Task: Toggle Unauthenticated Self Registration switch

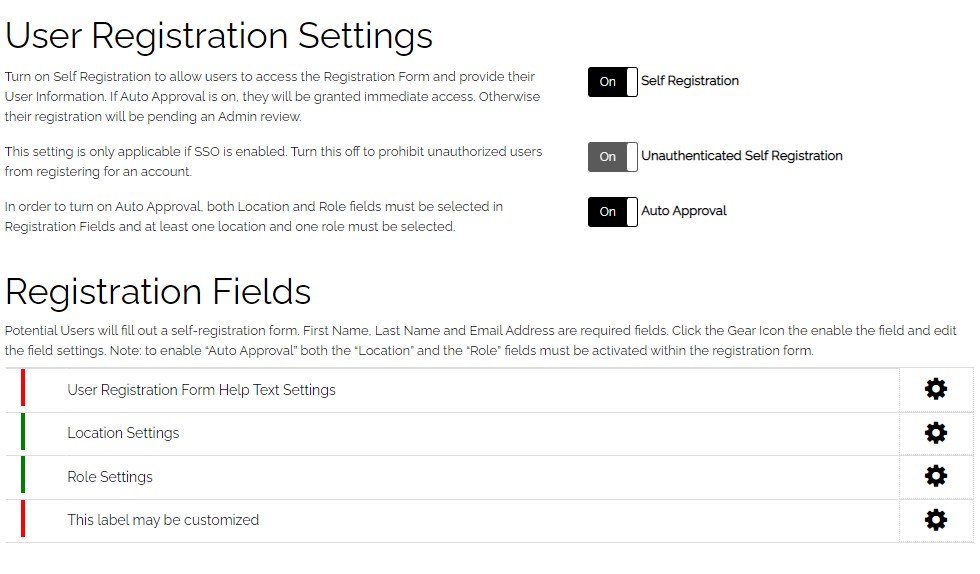Action: tap(612, 157)
